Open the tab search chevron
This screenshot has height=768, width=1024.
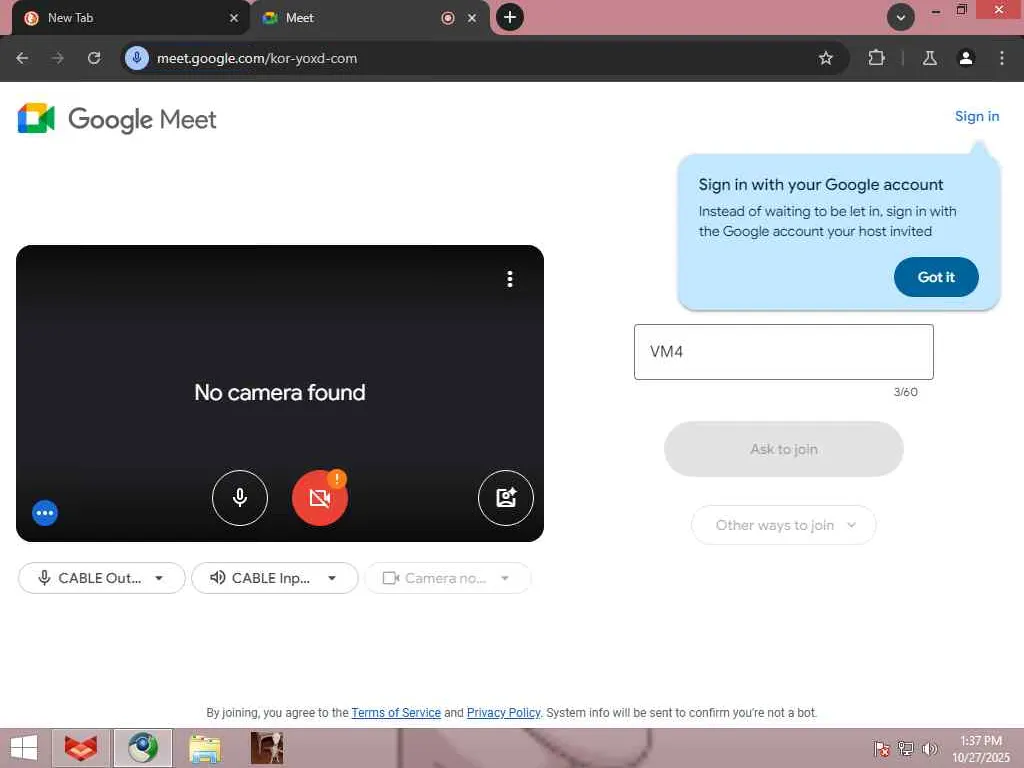click(900, 17)
